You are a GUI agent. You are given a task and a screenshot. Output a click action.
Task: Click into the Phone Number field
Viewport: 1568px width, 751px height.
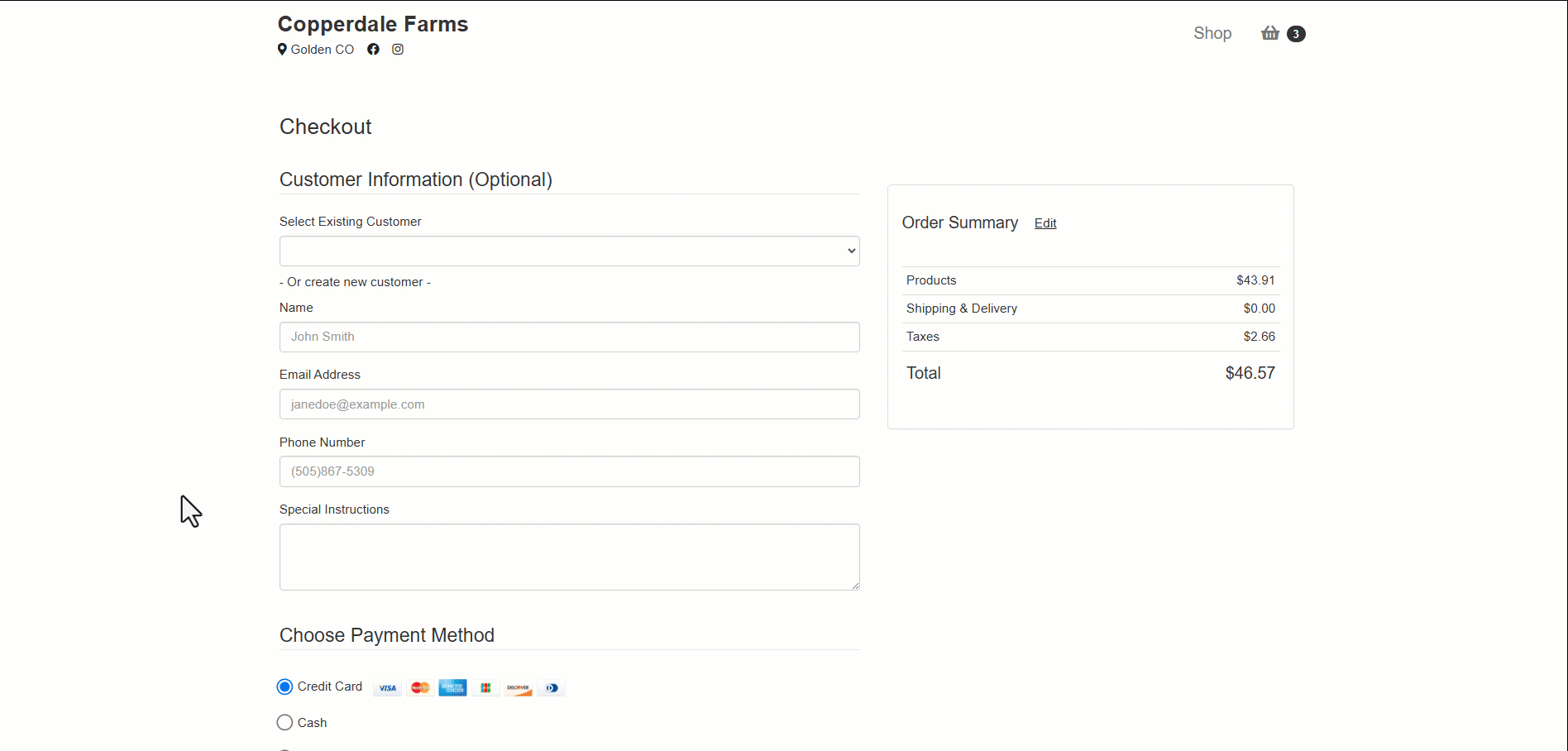569,471
